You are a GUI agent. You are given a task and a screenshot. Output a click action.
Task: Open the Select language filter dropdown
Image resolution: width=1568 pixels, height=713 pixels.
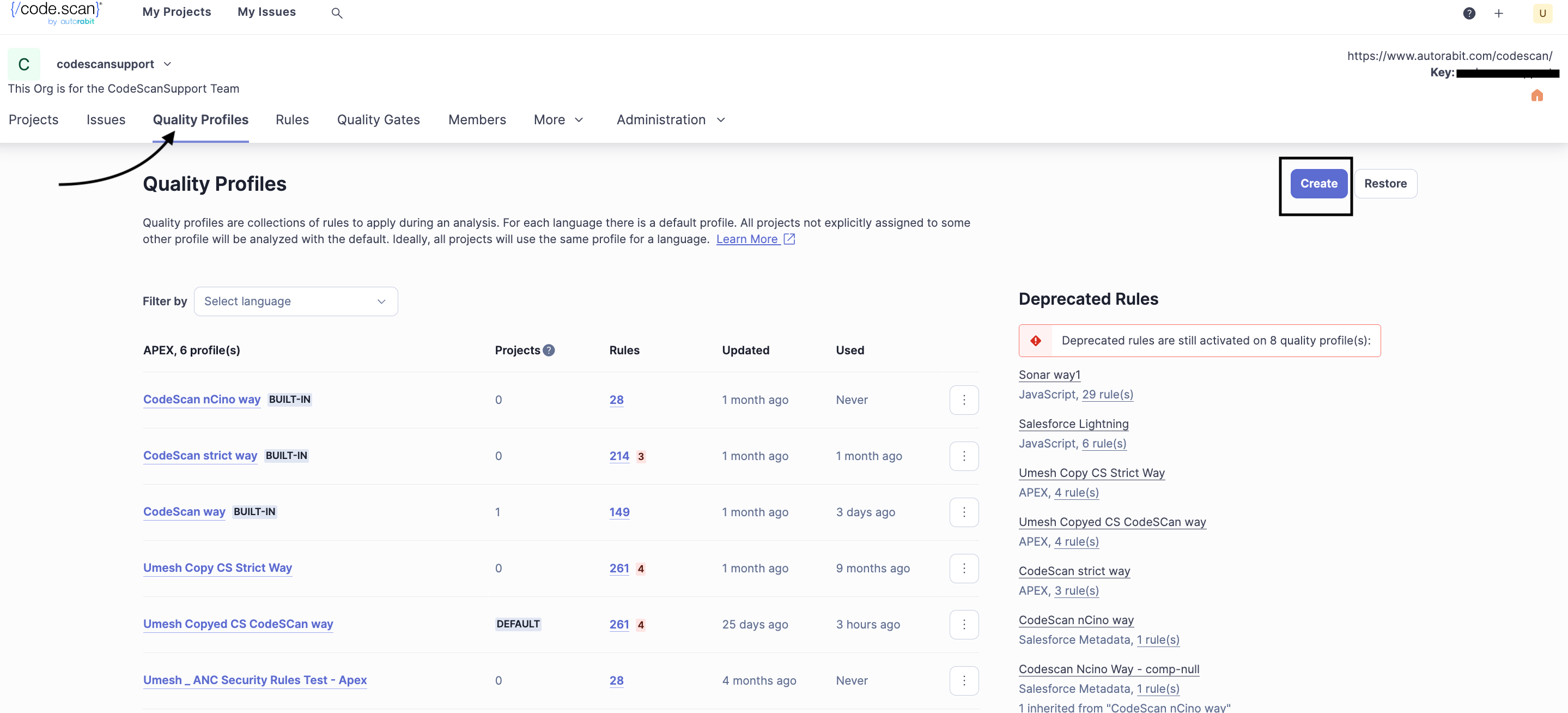coord(295,301)
